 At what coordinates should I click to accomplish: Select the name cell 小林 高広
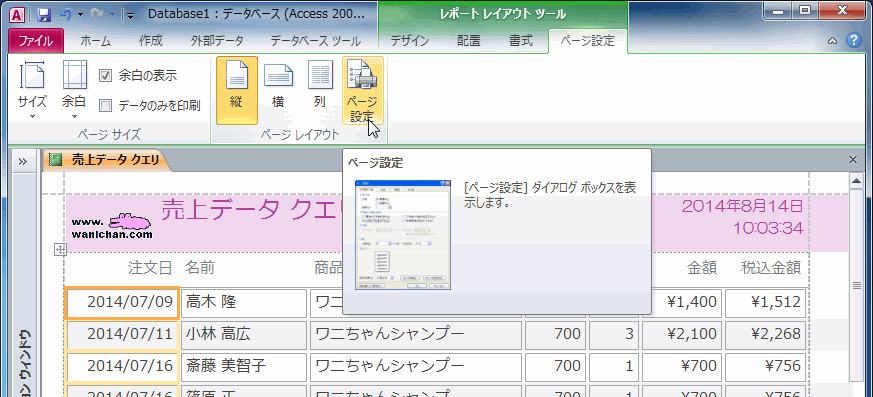click(x=244, y=335)
